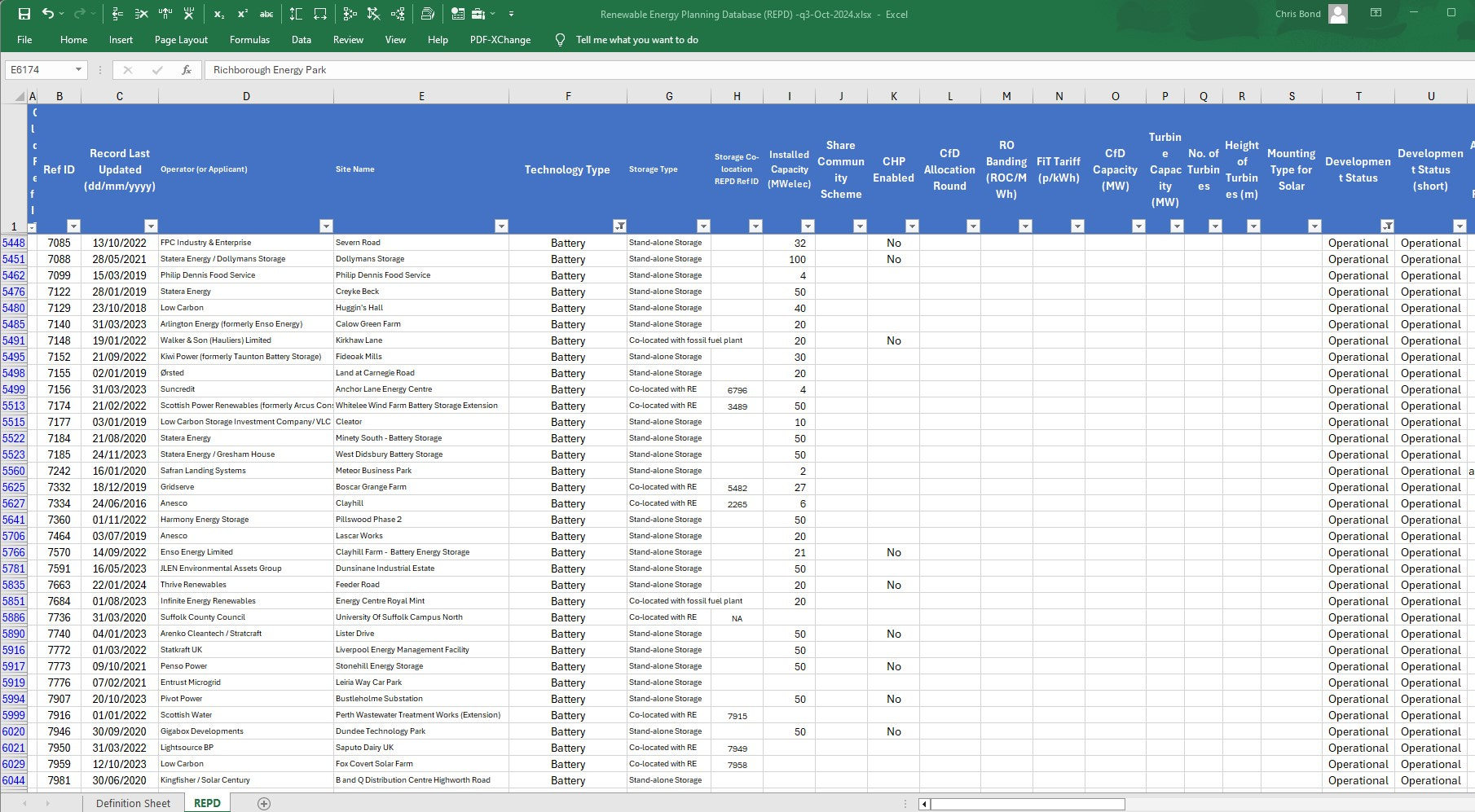Viewport: 1475px width, 812px height.
Task: Click the New Sheet plus icon
Action: click(x=264, y=804)
